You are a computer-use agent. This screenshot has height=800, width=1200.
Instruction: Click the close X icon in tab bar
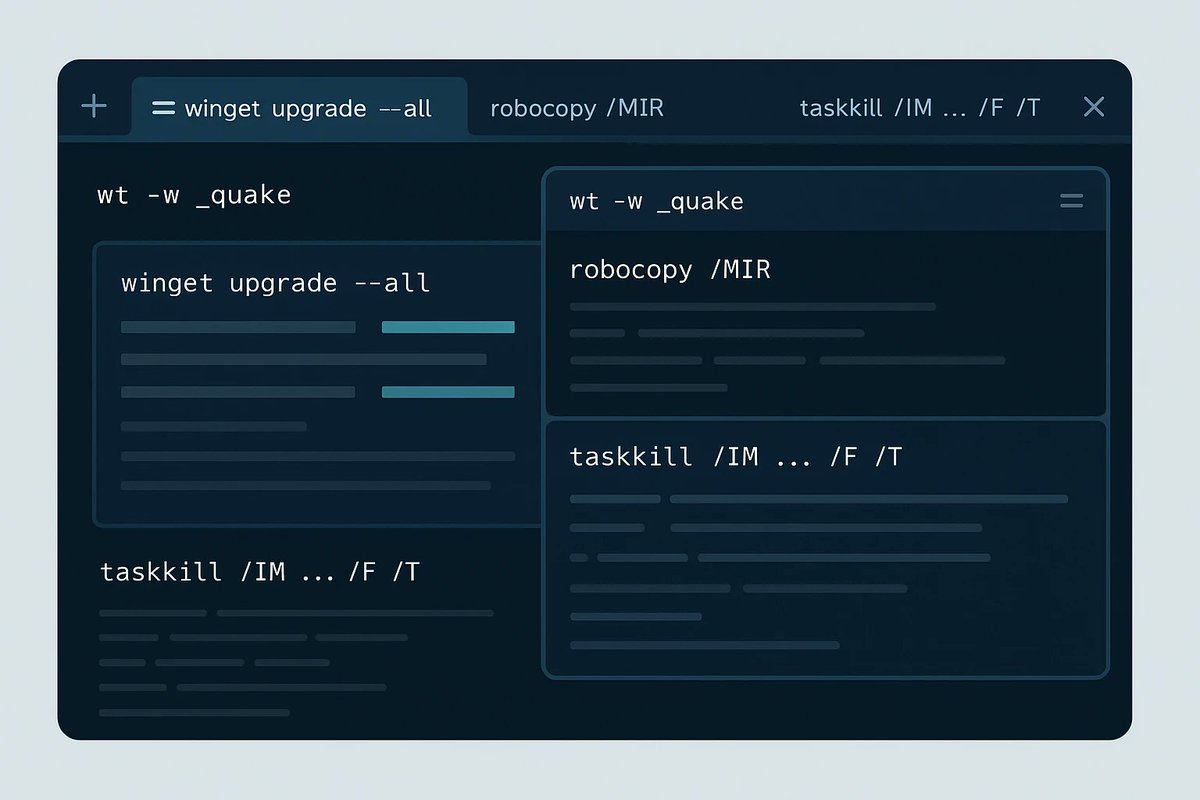(x=1094, y=107)
